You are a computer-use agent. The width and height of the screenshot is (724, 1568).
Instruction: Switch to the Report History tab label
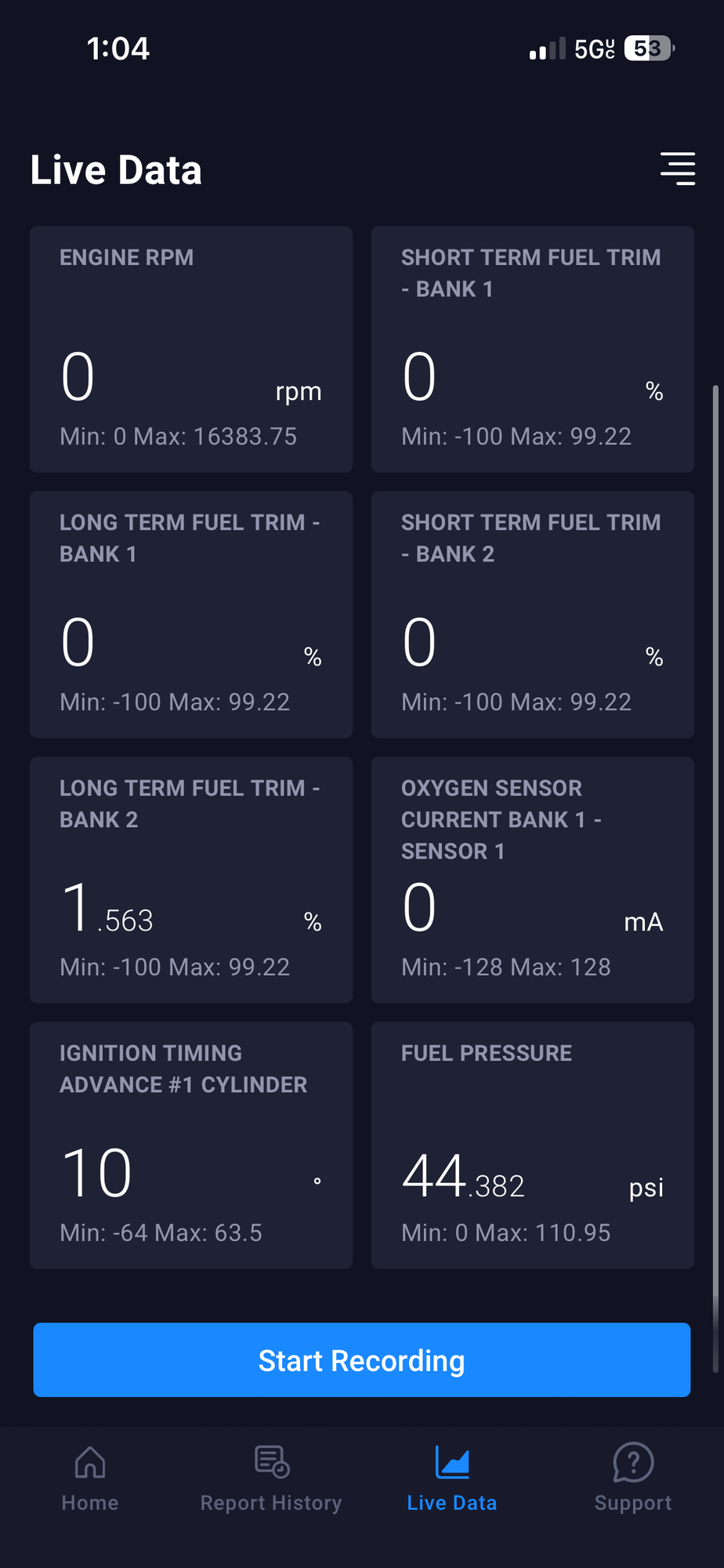pos(271,1503)
